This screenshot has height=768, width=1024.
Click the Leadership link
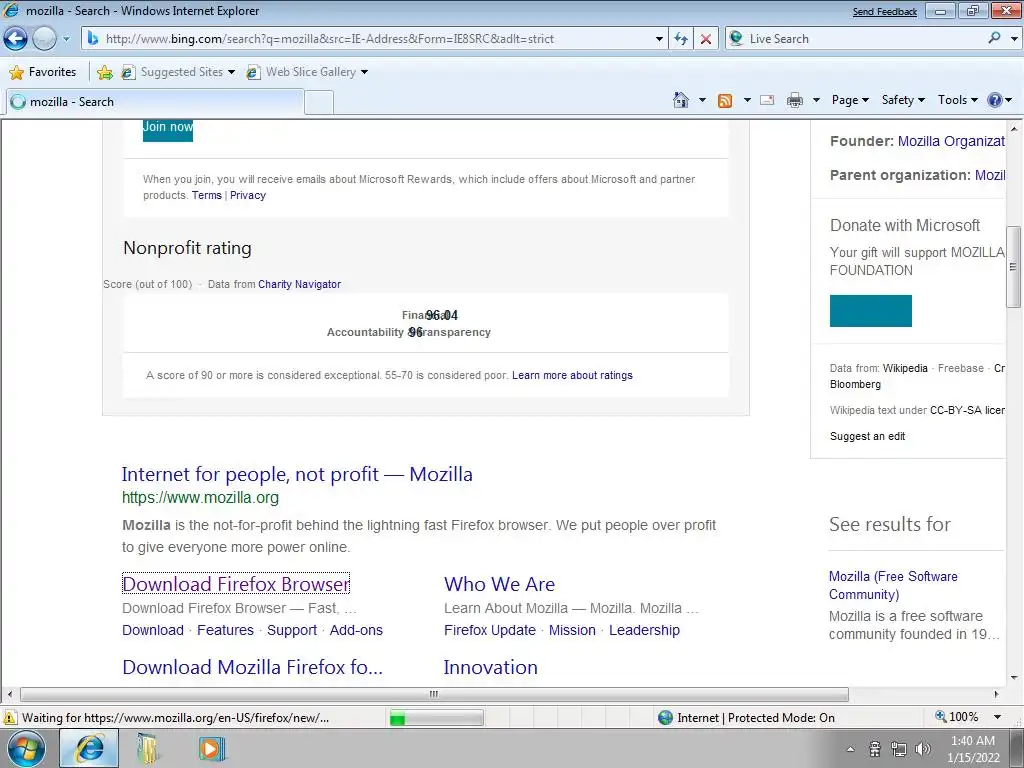click(x=645, y=630)
